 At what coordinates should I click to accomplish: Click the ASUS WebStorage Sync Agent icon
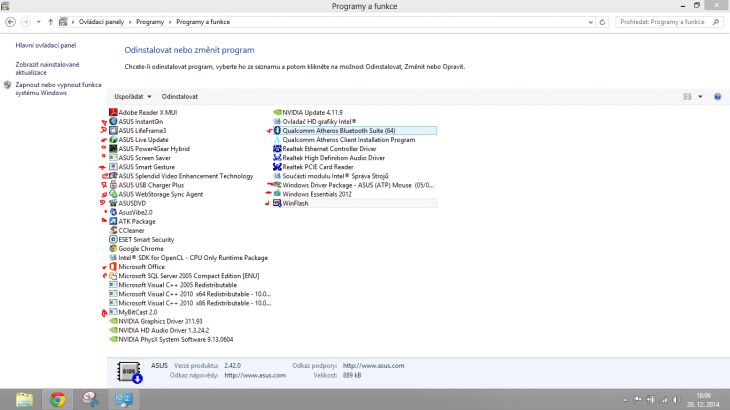(113, 194)
